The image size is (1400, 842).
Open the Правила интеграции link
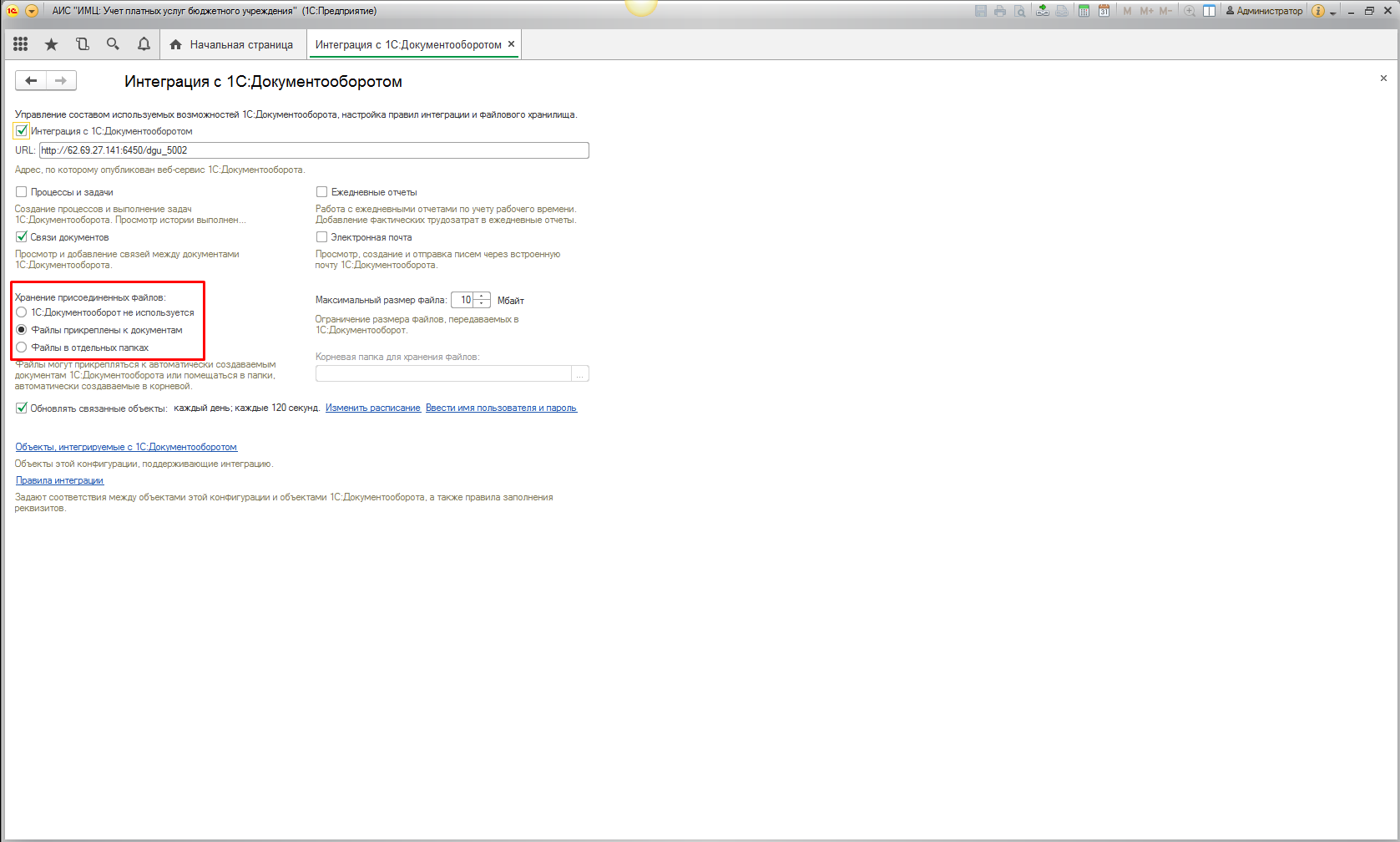pos(59,481)
